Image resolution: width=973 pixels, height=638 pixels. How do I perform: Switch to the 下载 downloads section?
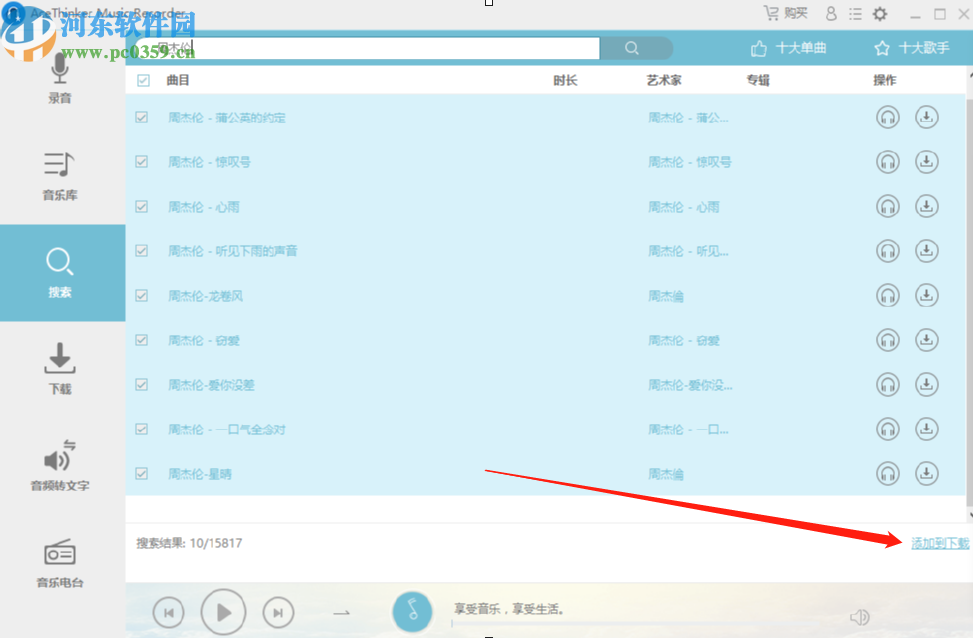click(59, 368)
